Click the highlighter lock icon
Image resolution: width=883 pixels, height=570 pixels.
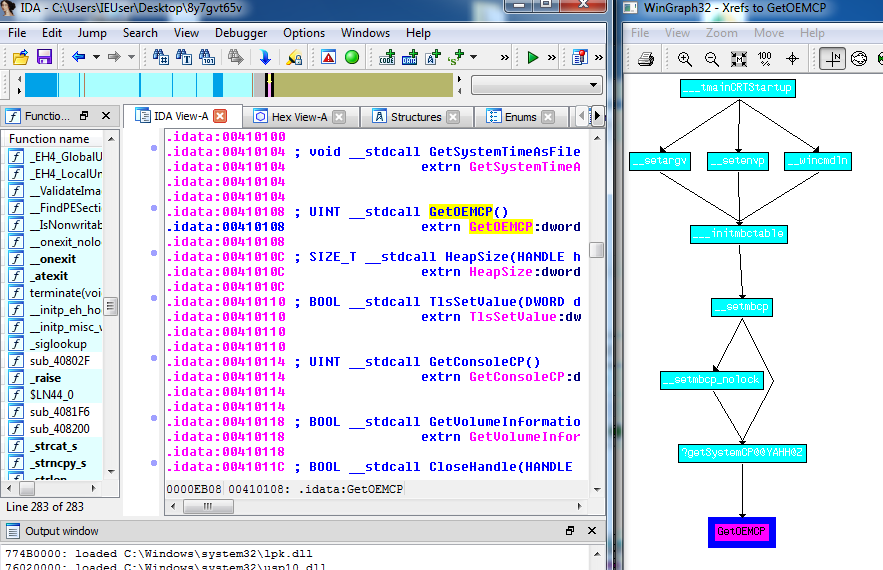[x=295, y=57]
